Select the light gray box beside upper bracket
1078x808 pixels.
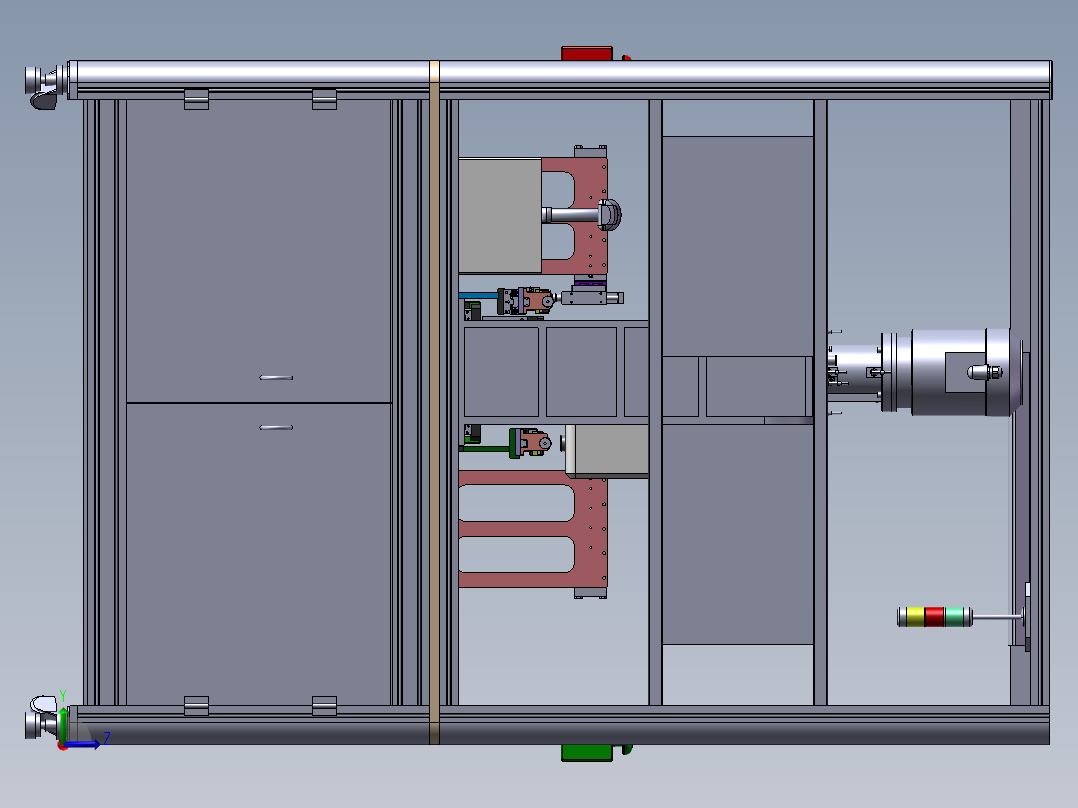click(500, 216)
